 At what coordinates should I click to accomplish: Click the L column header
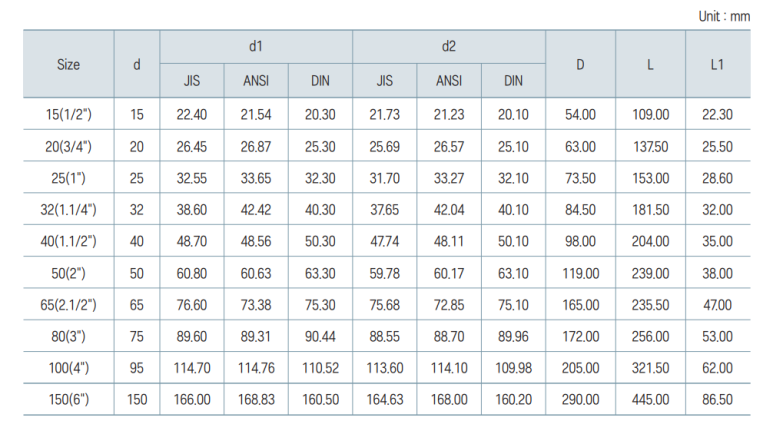(x=650, y=64)
